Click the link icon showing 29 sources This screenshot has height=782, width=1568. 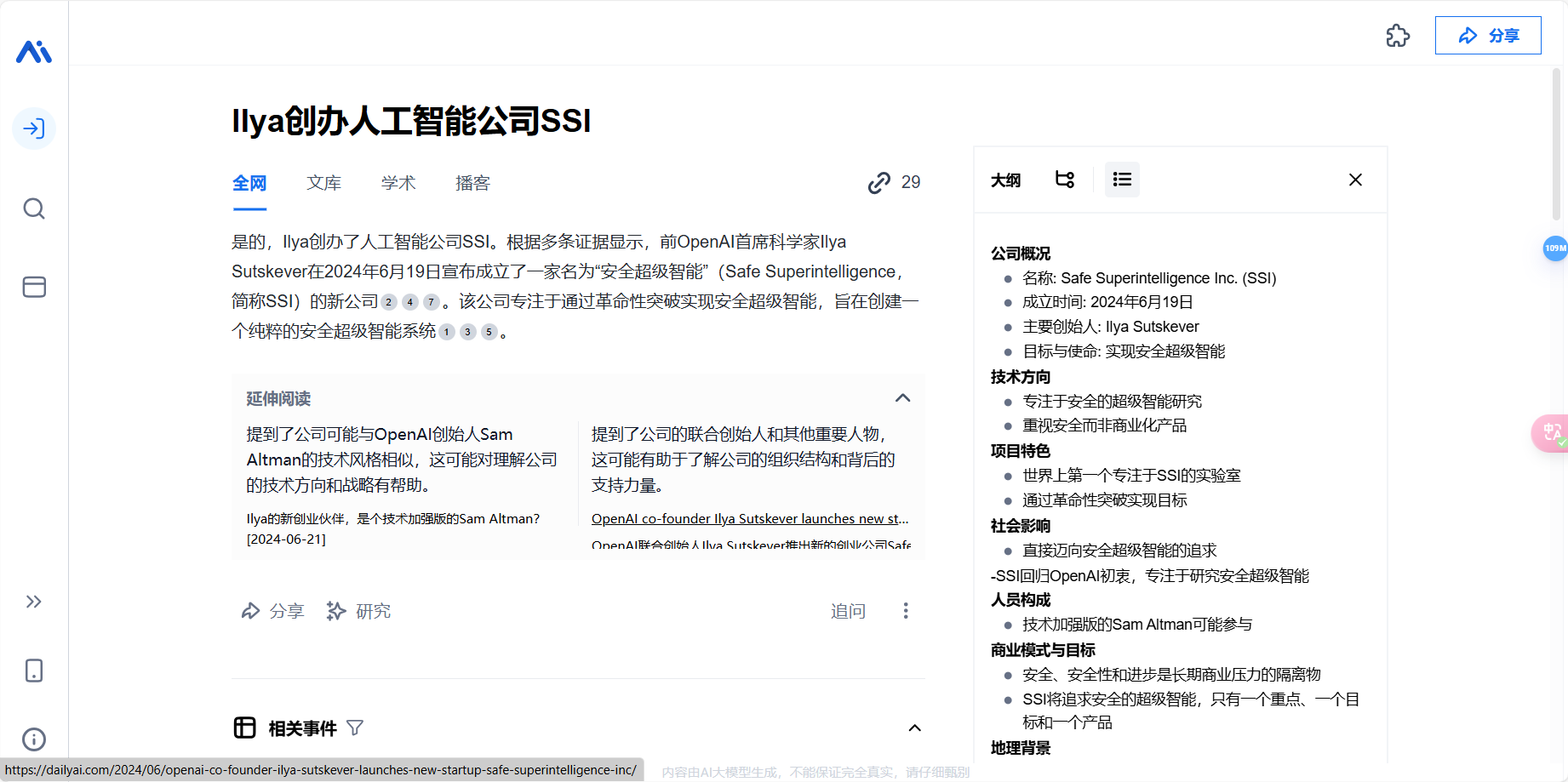[878, 182]
